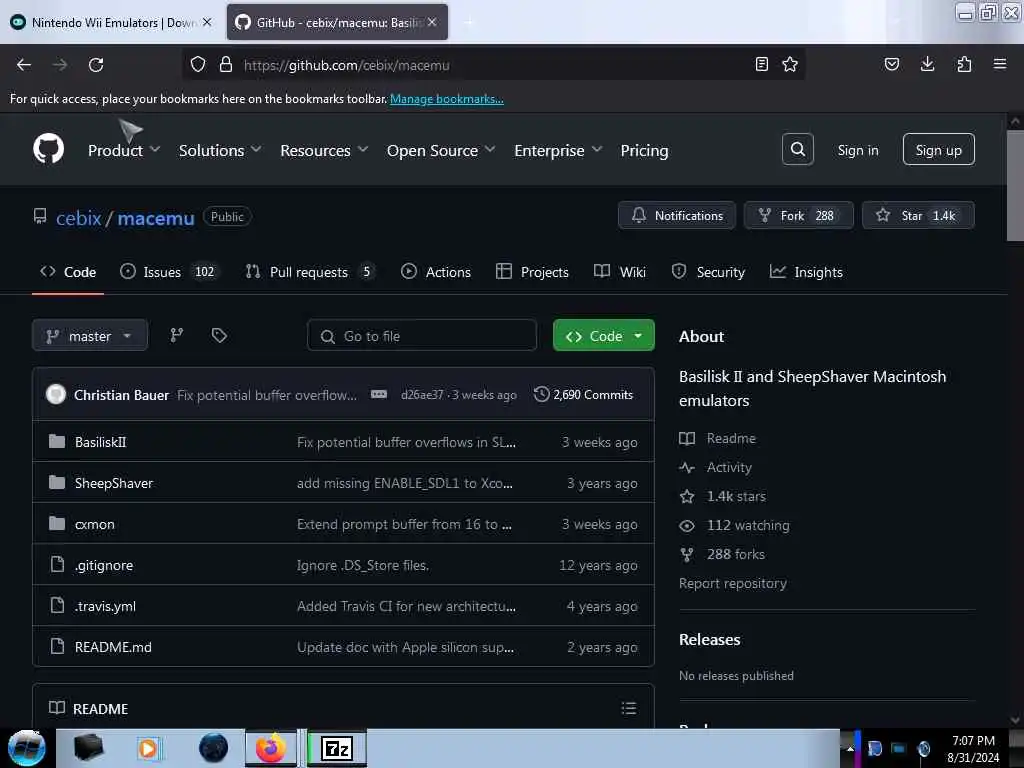Switch to the Issues tab
Screen dimensions: 1024x768
[x=169, y=272]
